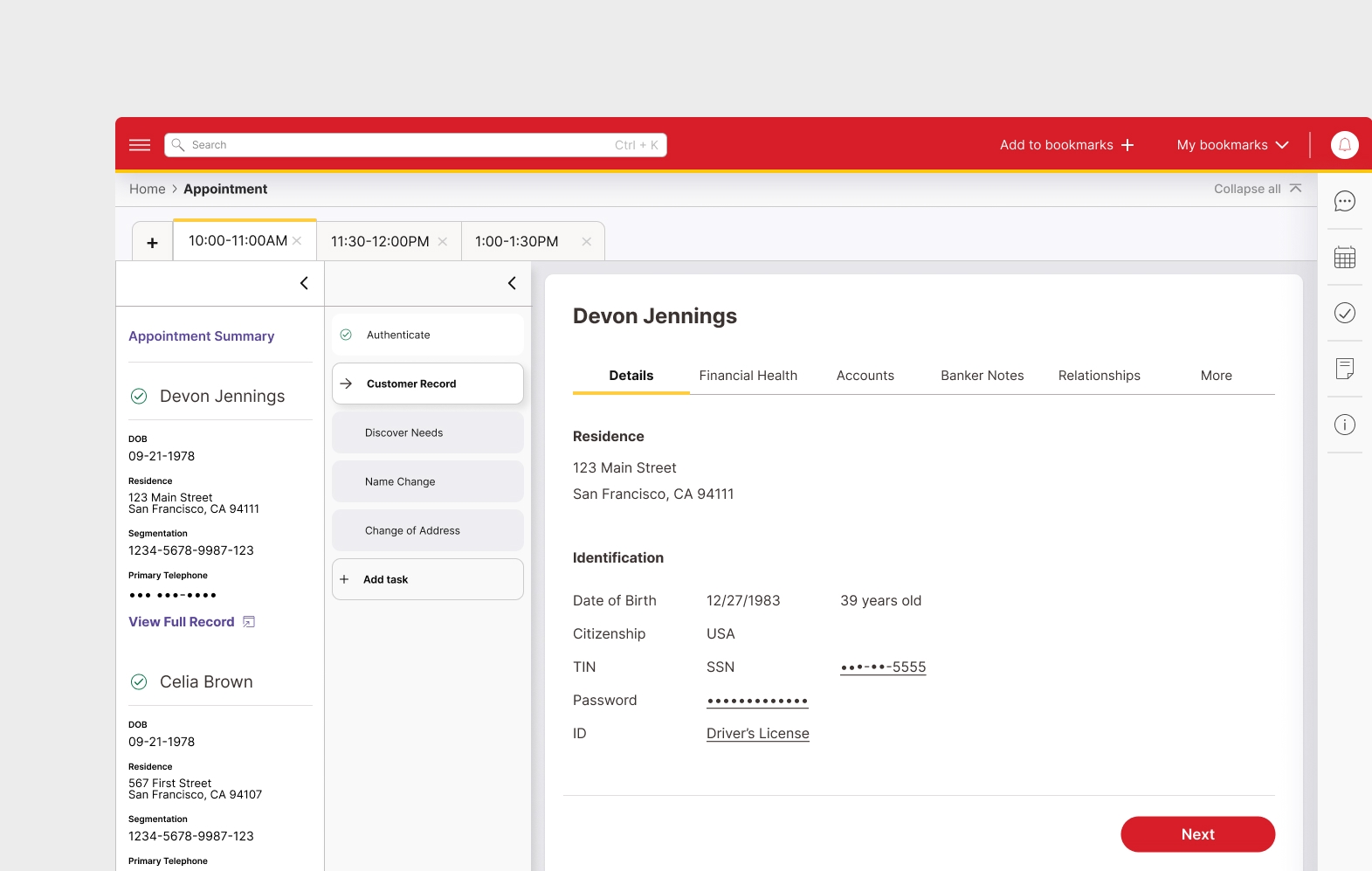Expand the My bookmarks dropdown
Screen dimensions: 1372x871
coord(1232,145)
